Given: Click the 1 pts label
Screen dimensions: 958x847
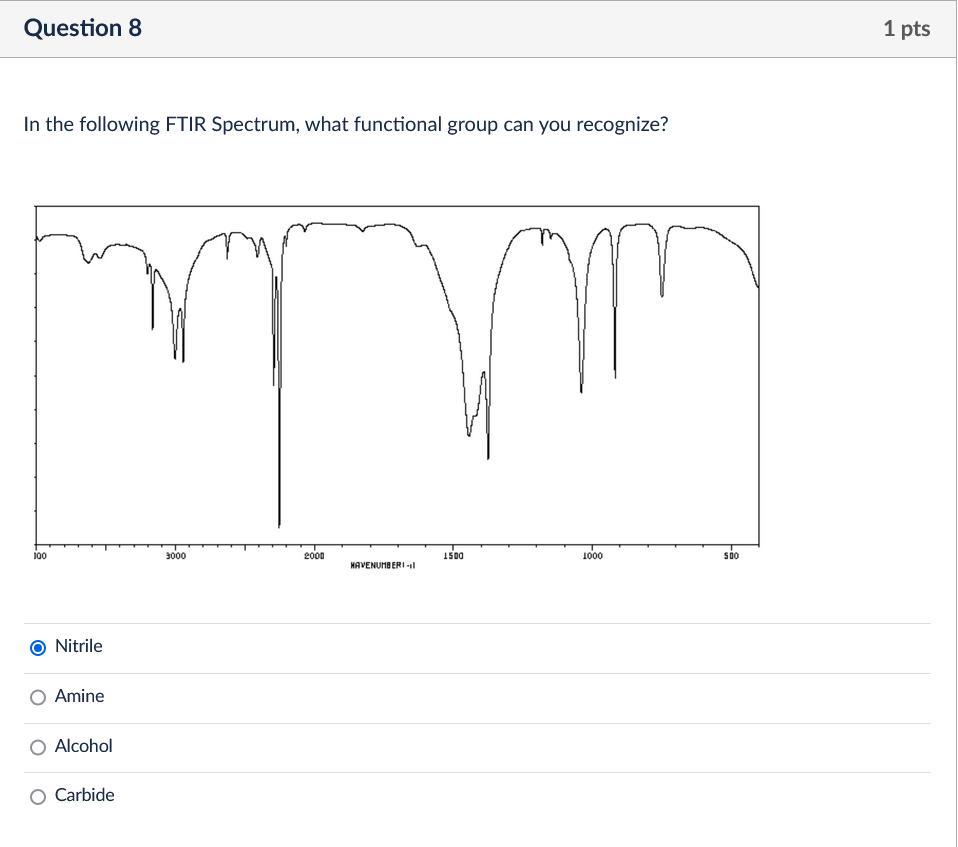Looking at the screenshot, I should [908, 28].
